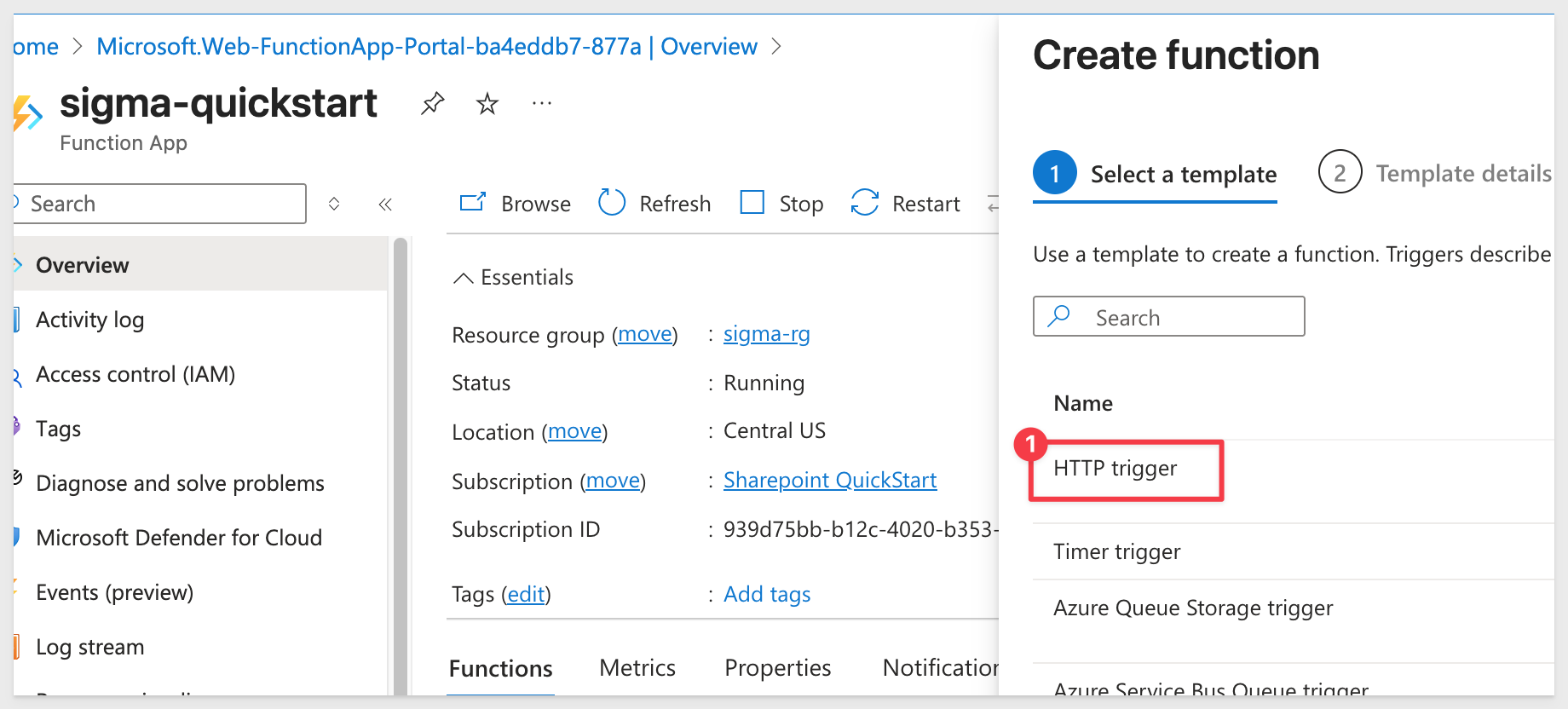Click the Restart button label
This screenshot has width=1568, height=709.
[x=926, y=204]
